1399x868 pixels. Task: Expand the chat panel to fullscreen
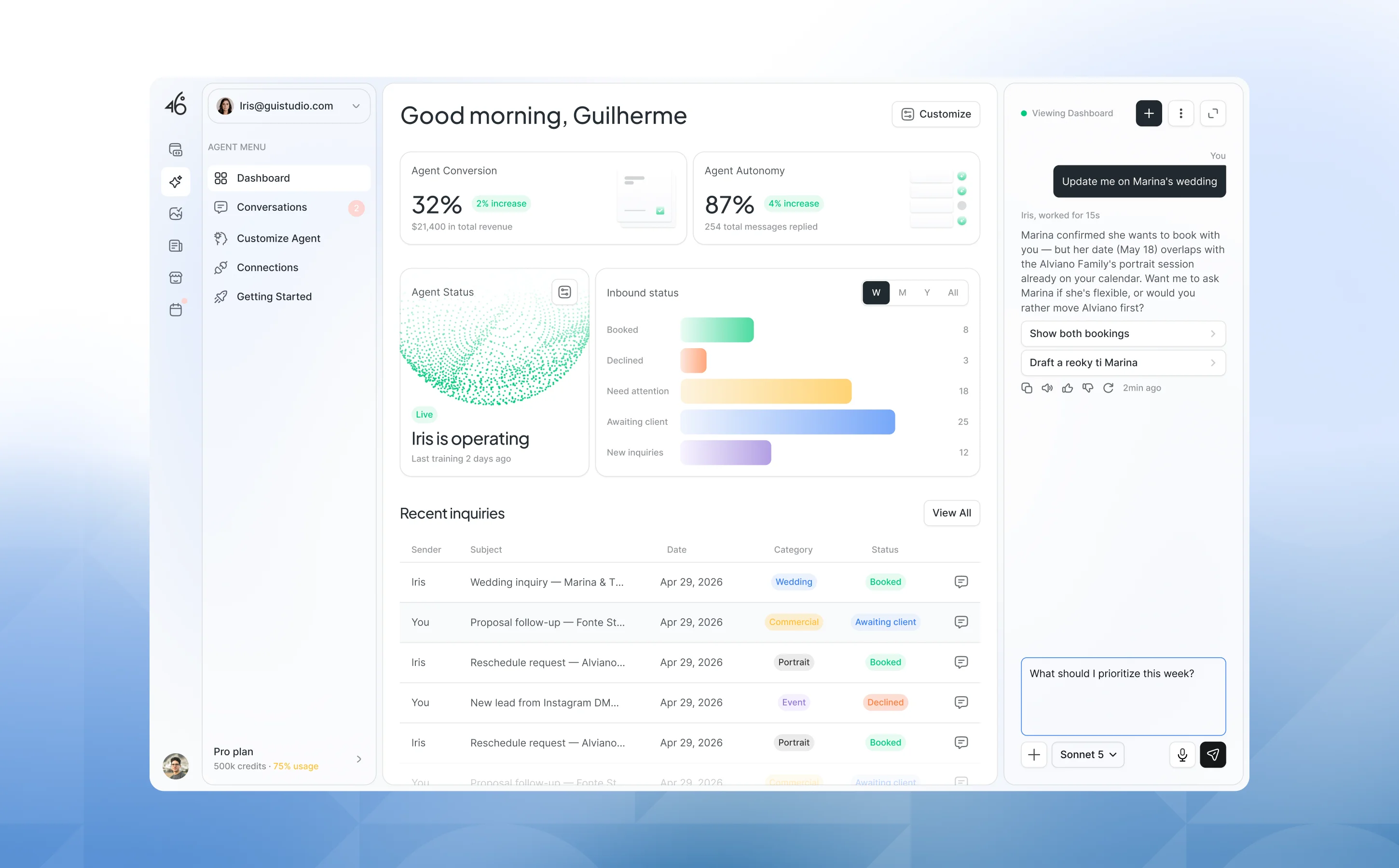1213,114
